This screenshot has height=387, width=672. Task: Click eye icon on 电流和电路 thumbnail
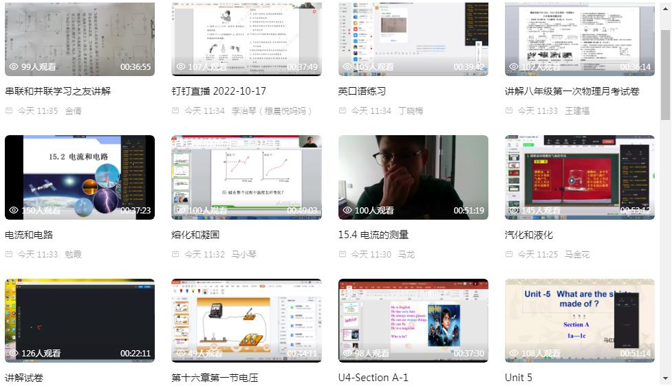click(x=14, y=210)
